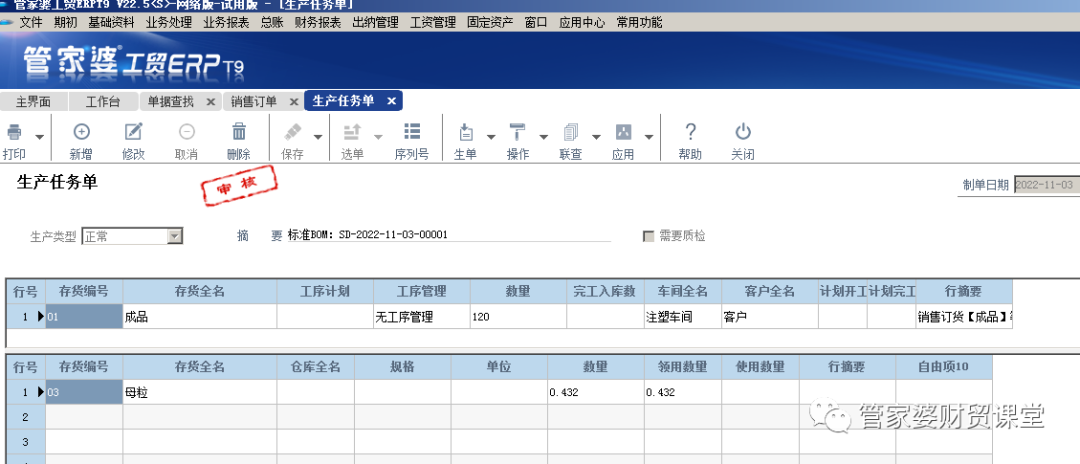Toggle the 需要质检 checkbox
The width and height of the screenshot is (1080, 464).
coord(648,236)
